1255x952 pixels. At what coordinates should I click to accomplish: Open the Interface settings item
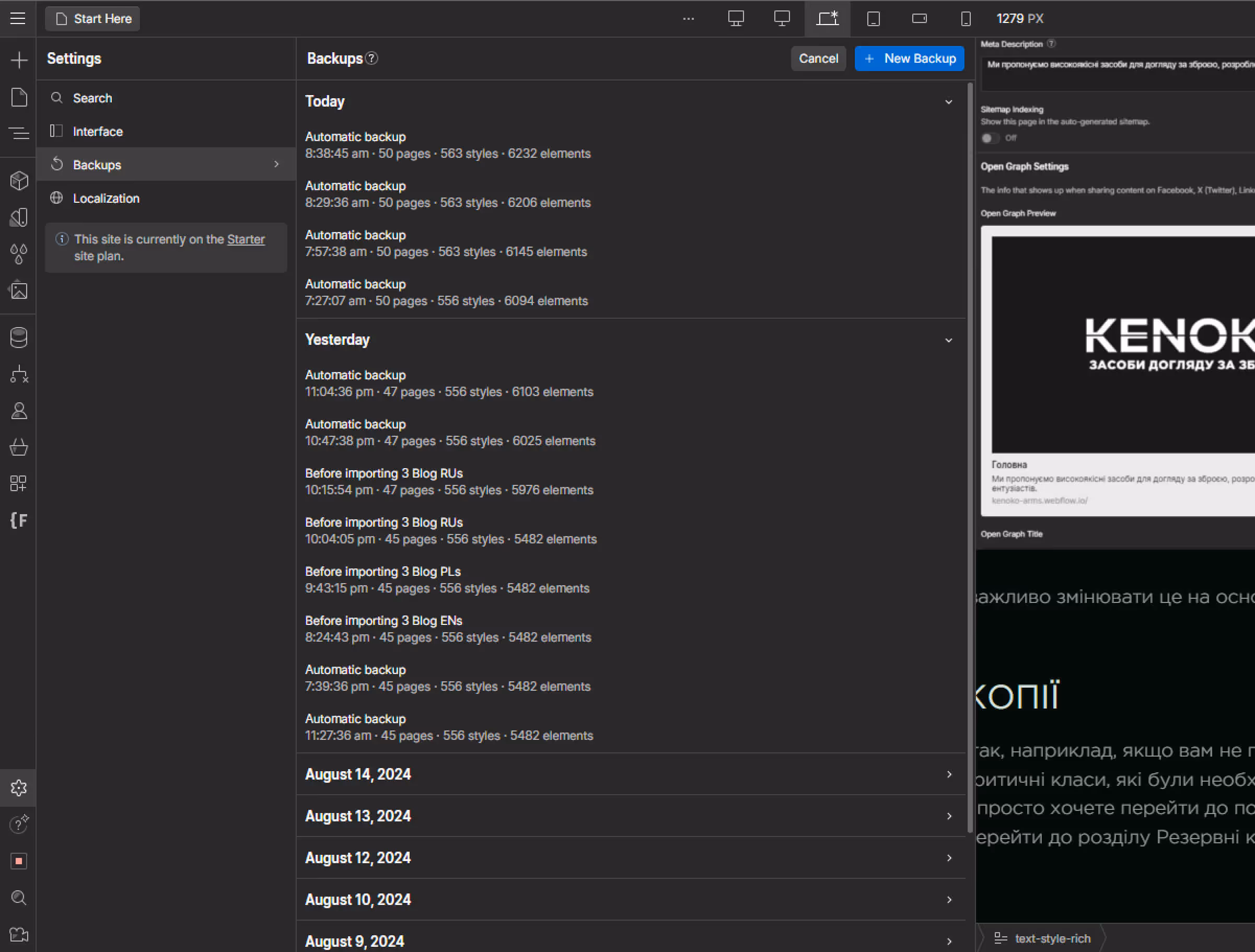click(166, 131)
